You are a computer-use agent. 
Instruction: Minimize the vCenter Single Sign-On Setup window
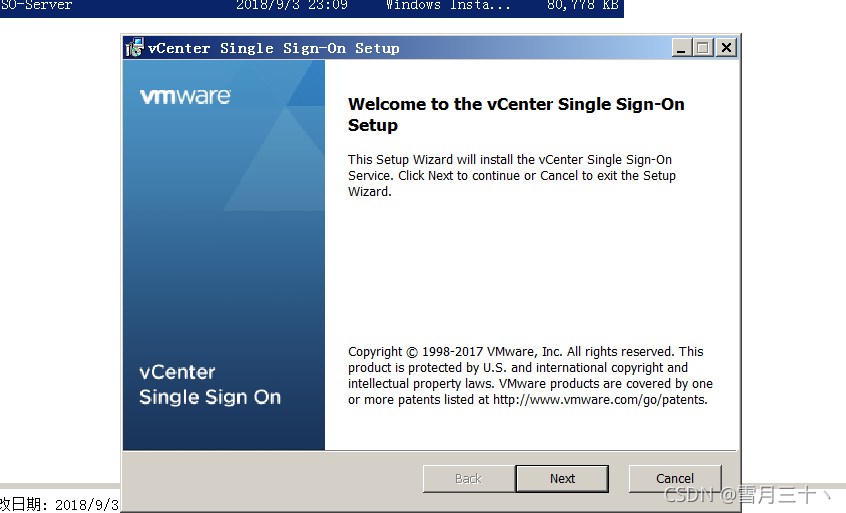tap(681, 47)
